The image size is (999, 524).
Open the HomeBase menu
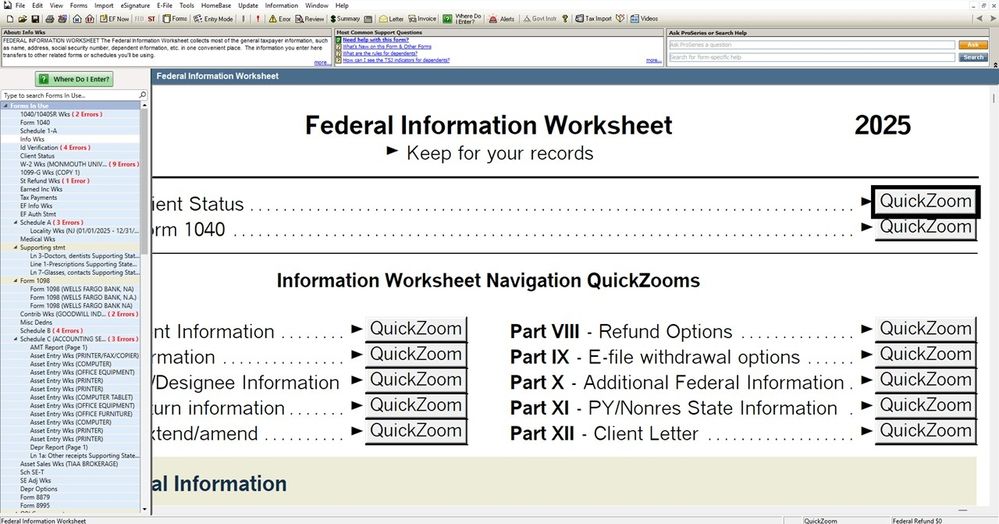click(x=217, y=5)
